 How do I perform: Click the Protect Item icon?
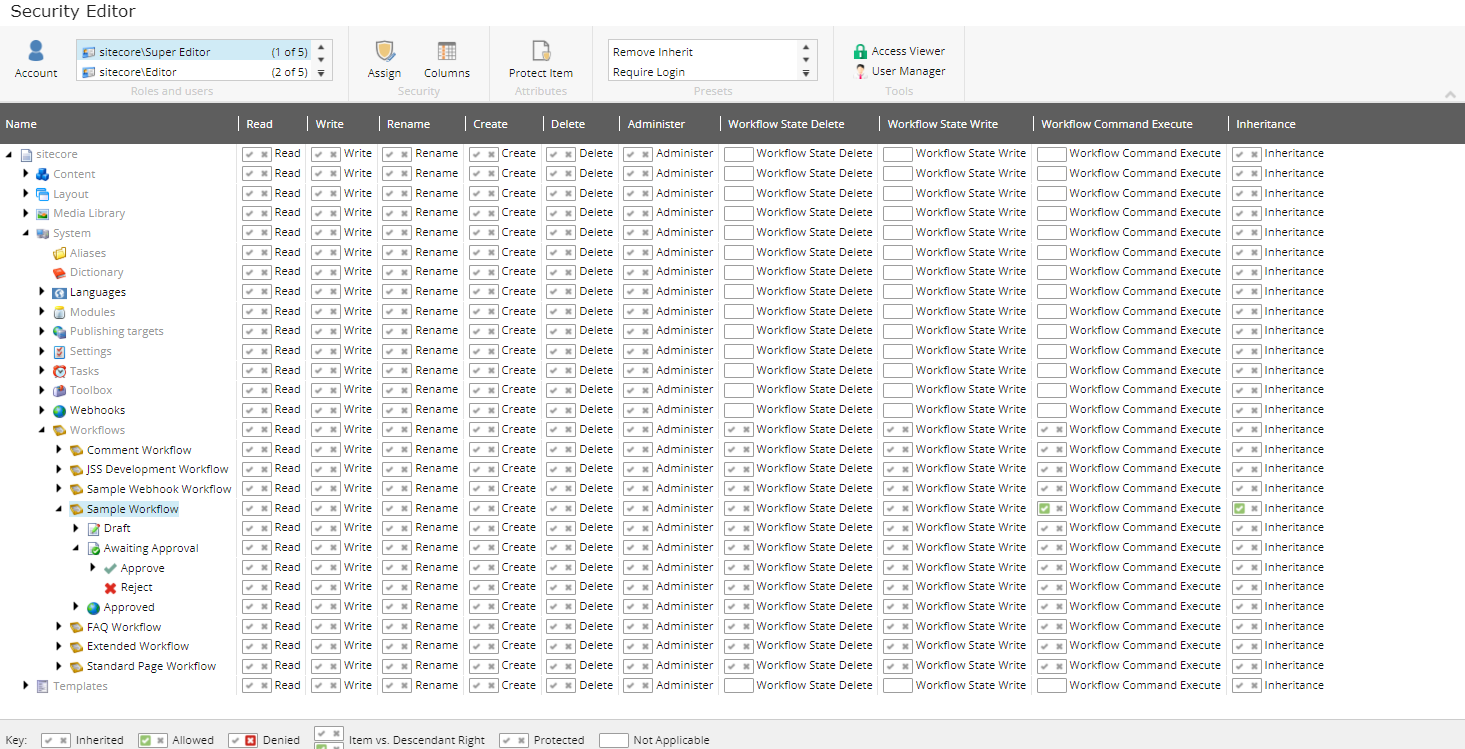coord(541,51)
